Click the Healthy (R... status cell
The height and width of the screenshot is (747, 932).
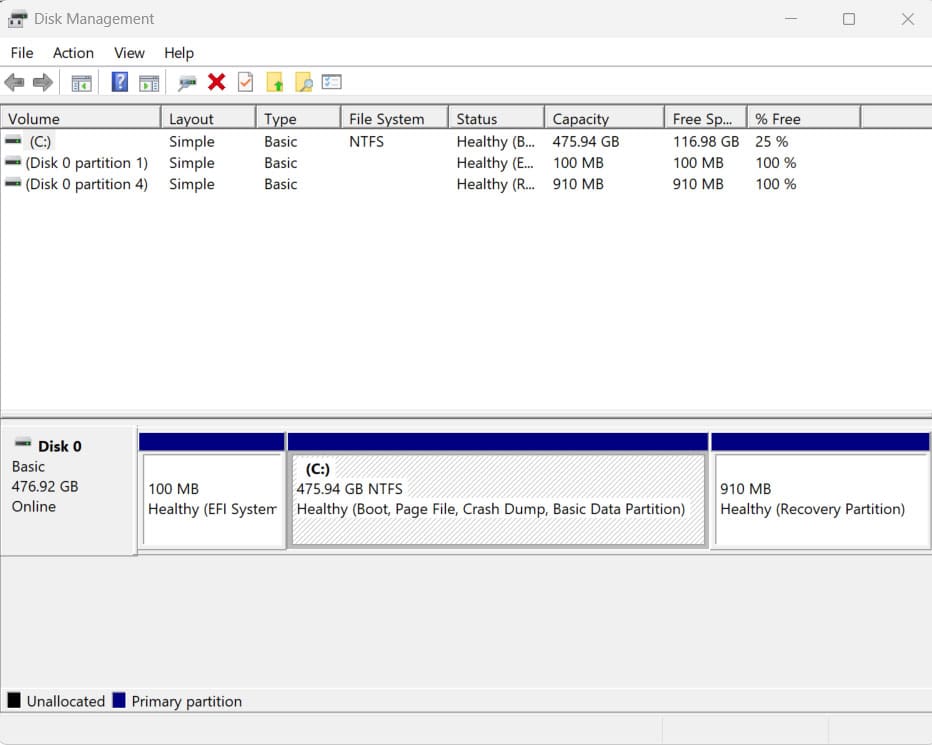[x=496, y=185]
